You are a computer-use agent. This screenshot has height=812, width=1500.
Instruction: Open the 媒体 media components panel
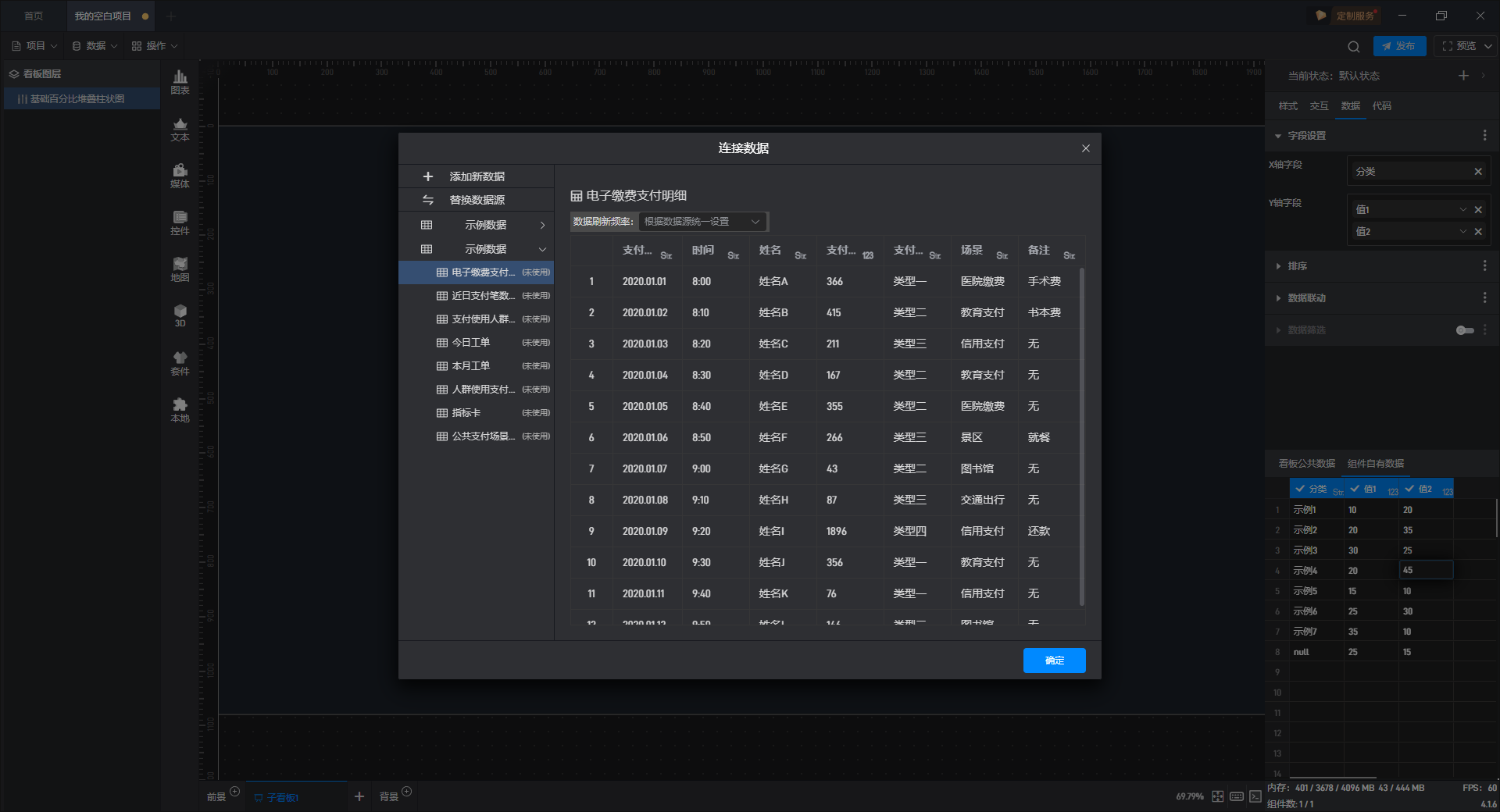pos(180,175)
